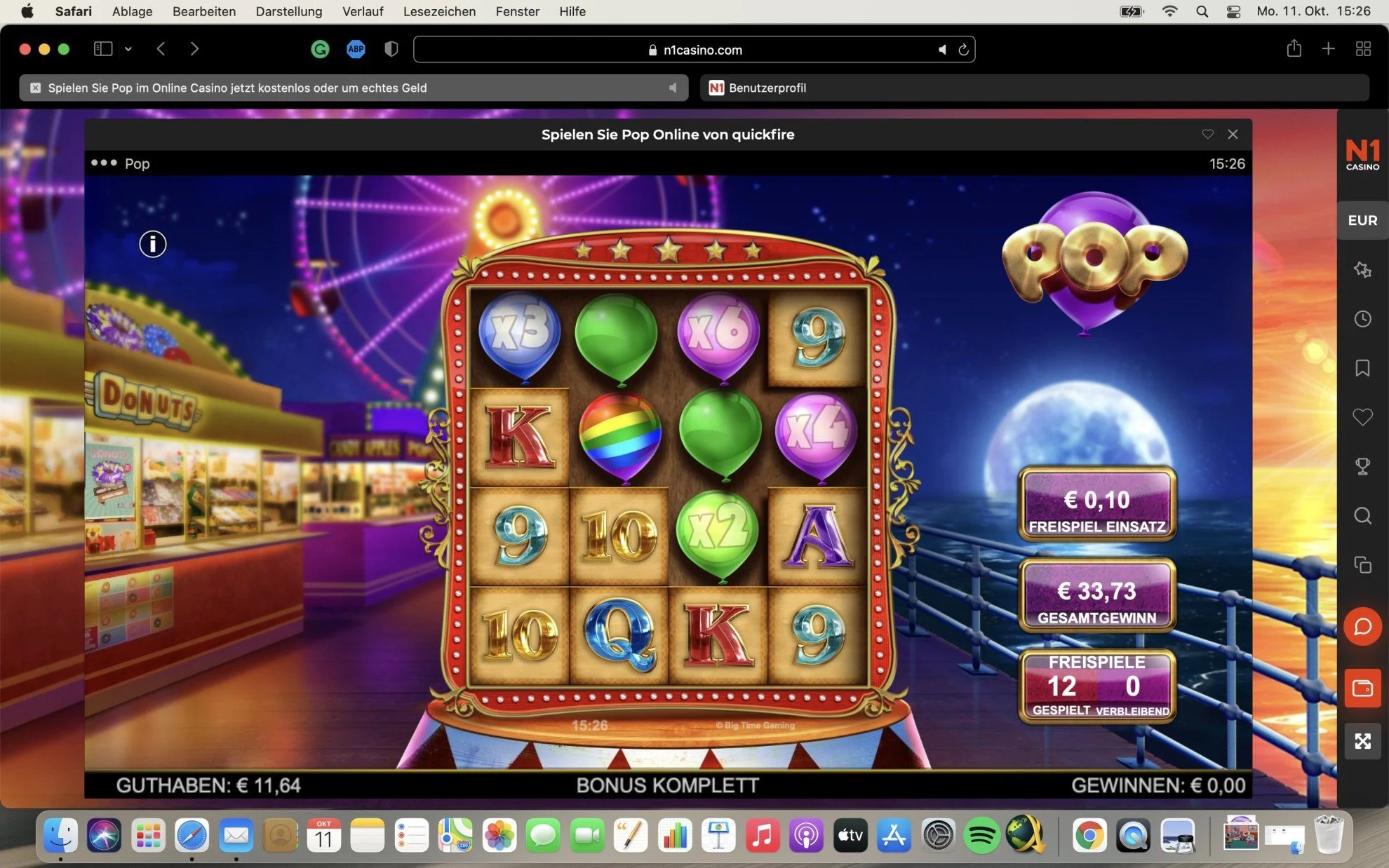
Task: Close the Pop game overlay with the X
Action: [x=1233, y=134]
